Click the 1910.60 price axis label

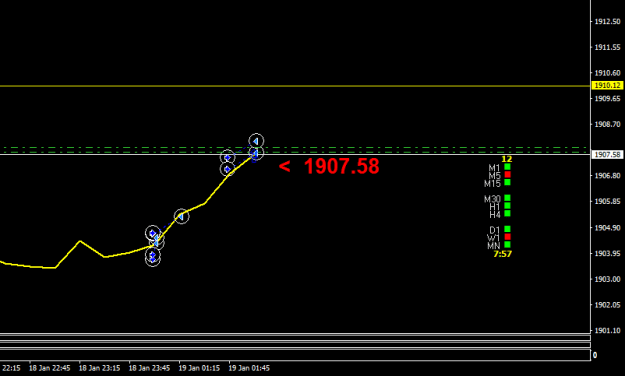click(x=607, y=73)
